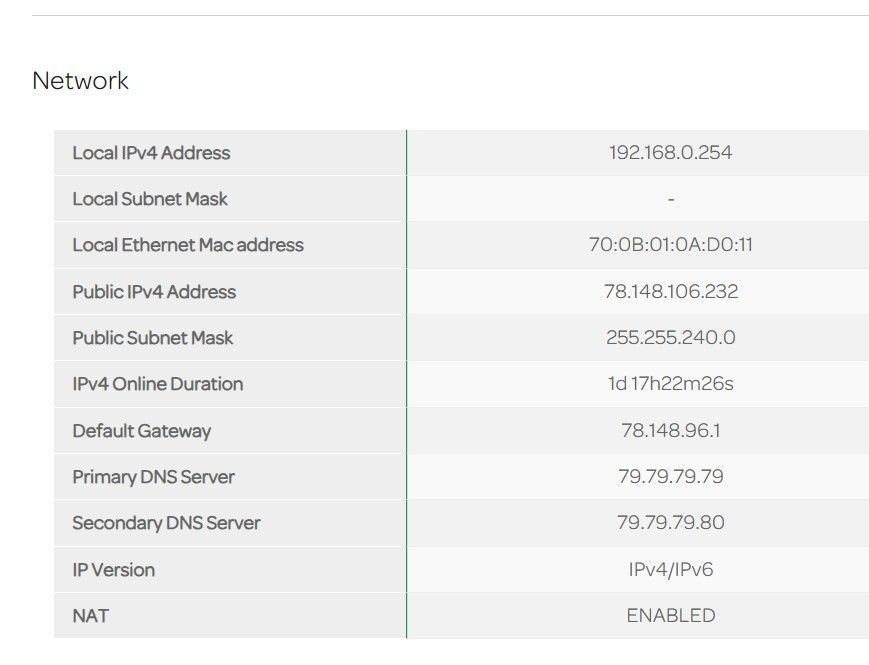Image resolution: width=869 pixels, height=665 pixels.
Task: Click the Secondary DNS Server label
Action: [x=166, y=523]
